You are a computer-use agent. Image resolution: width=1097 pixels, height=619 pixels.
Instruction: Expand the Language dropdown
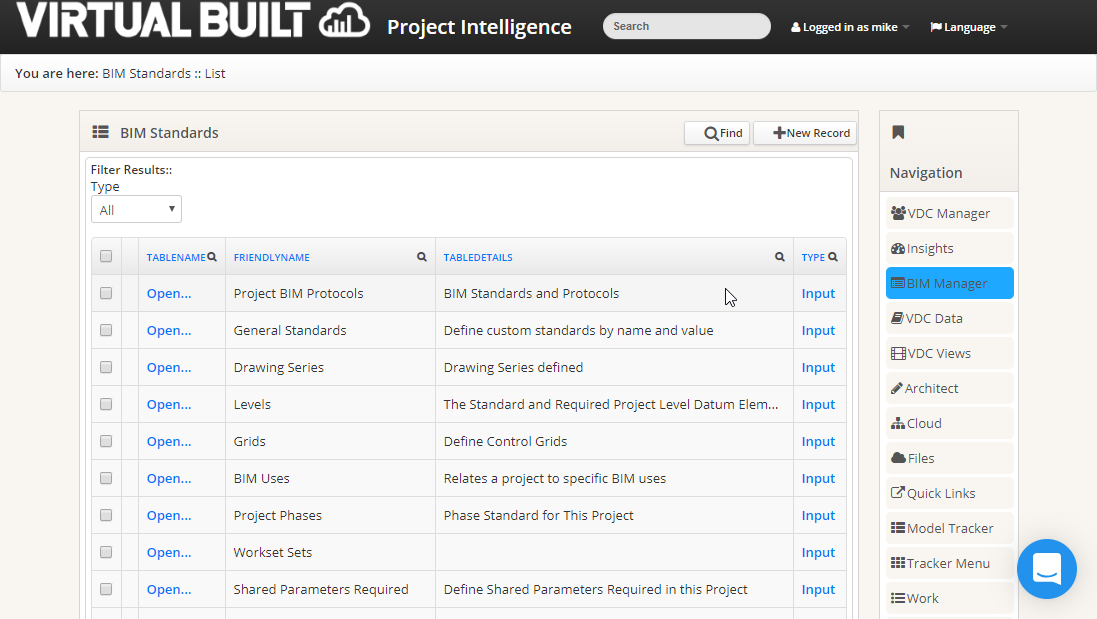(968, 27)
